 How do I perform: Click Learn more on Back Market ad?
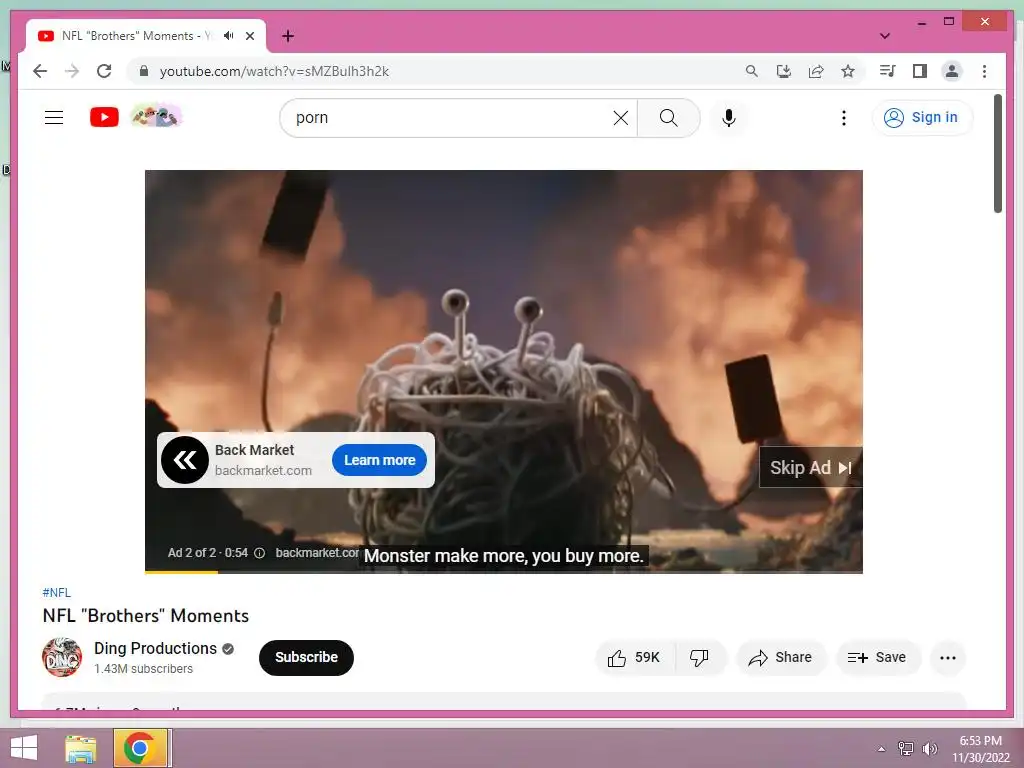pyautogui.click(x=379, y=460)
